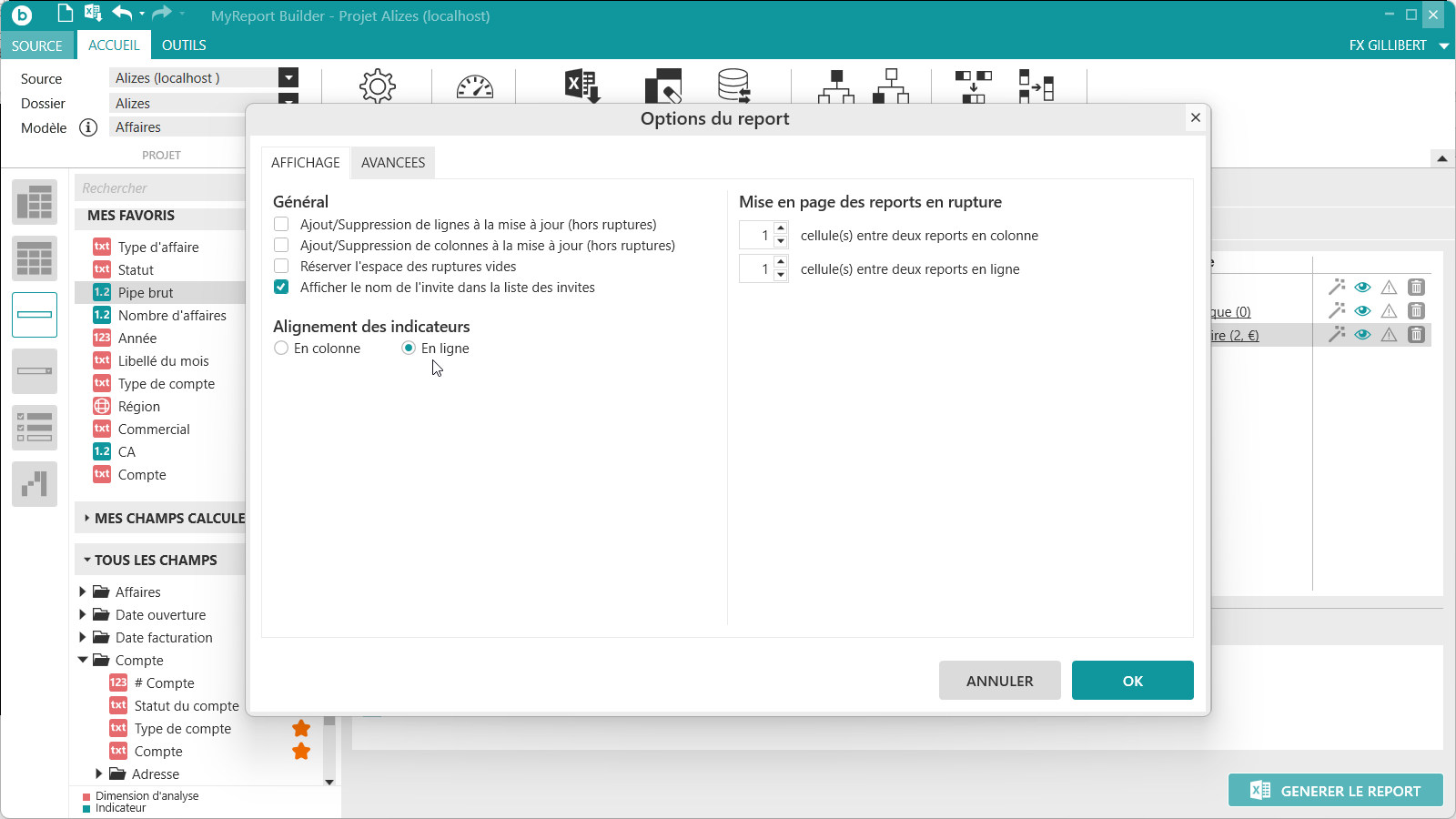Uncheck Afficher le nom de l'invite option
This screenshot has height=819, width=1456.
click(281, 288)
